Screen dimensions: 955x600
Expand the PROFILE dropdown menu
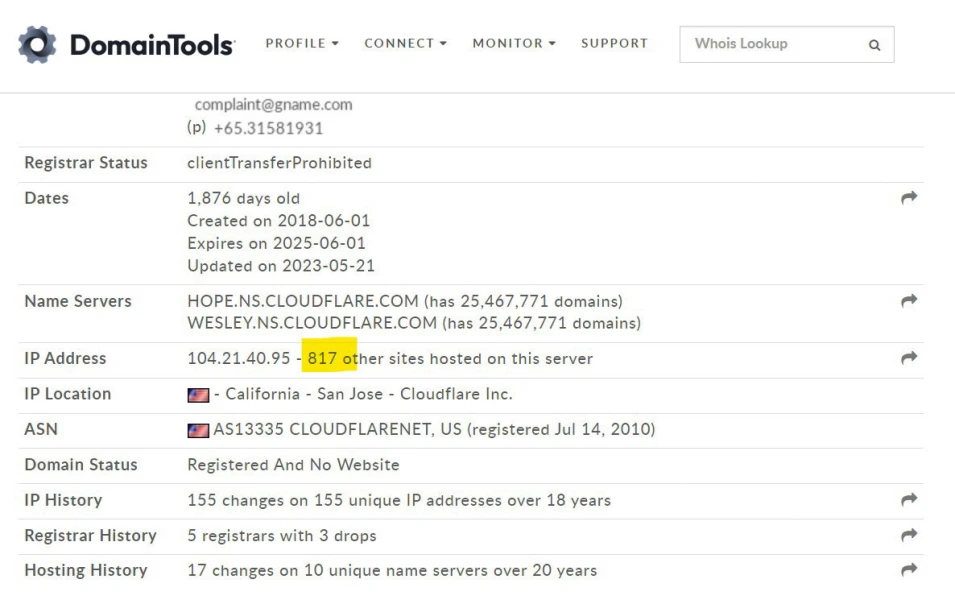pos(302,44)
